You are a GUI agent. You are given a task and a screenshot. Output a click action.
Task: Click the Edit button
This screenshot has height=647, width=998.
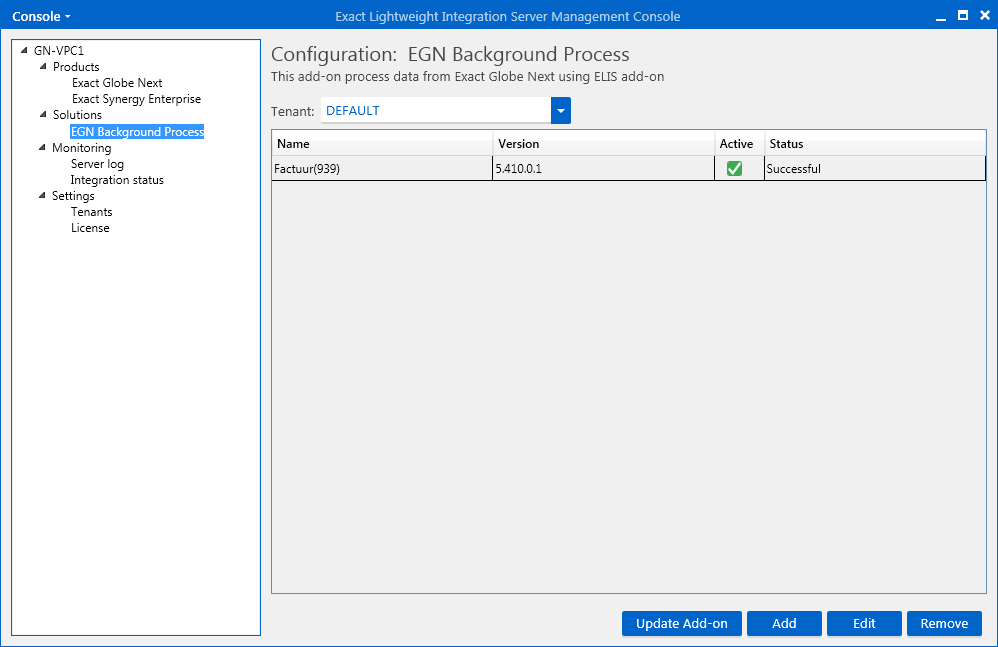[864, 623]
